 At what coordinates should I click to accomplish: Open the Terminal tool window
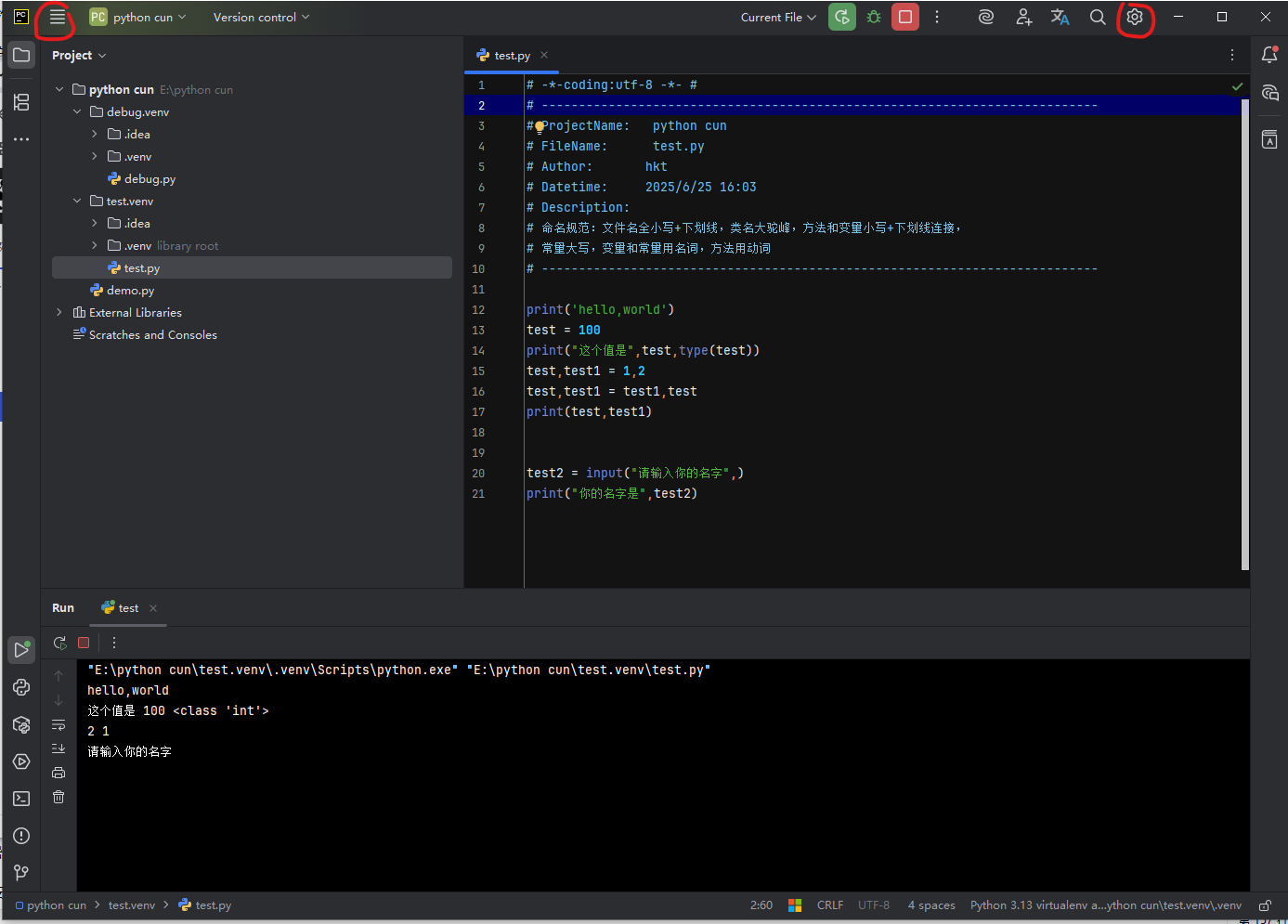pos(21,799)
